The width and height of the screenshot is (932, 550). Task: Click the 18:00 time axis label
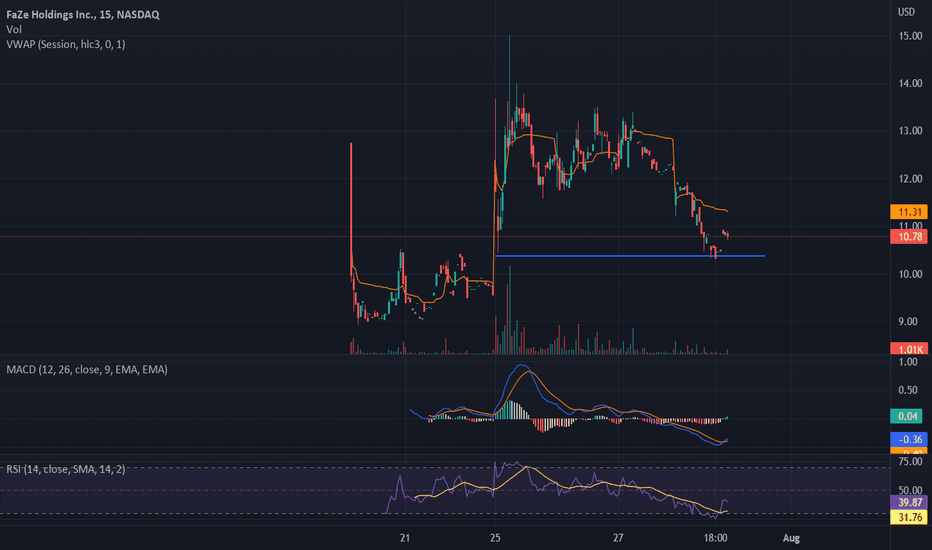point(716,538)
